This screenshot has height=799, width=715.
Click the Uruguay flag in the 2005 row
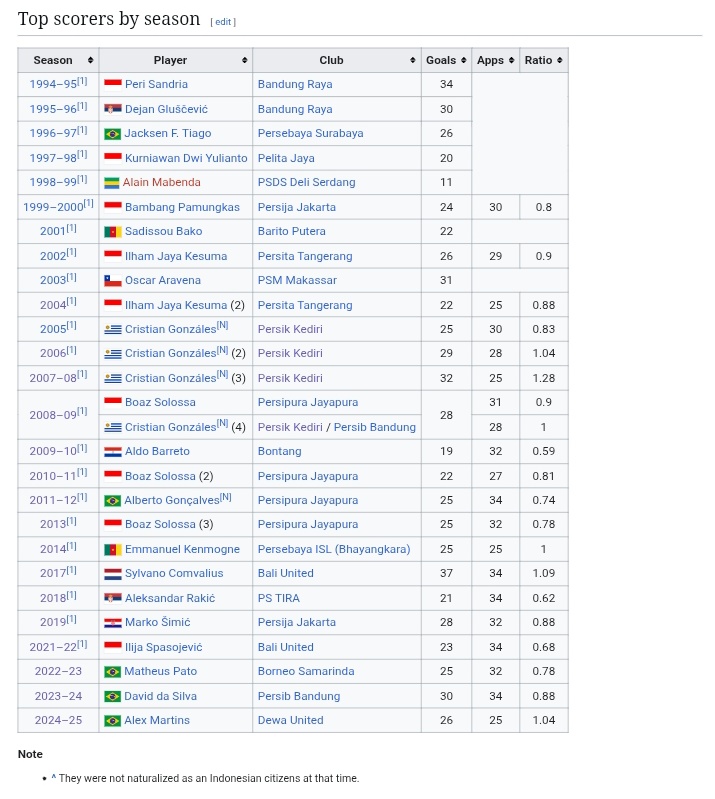[113, 330]
